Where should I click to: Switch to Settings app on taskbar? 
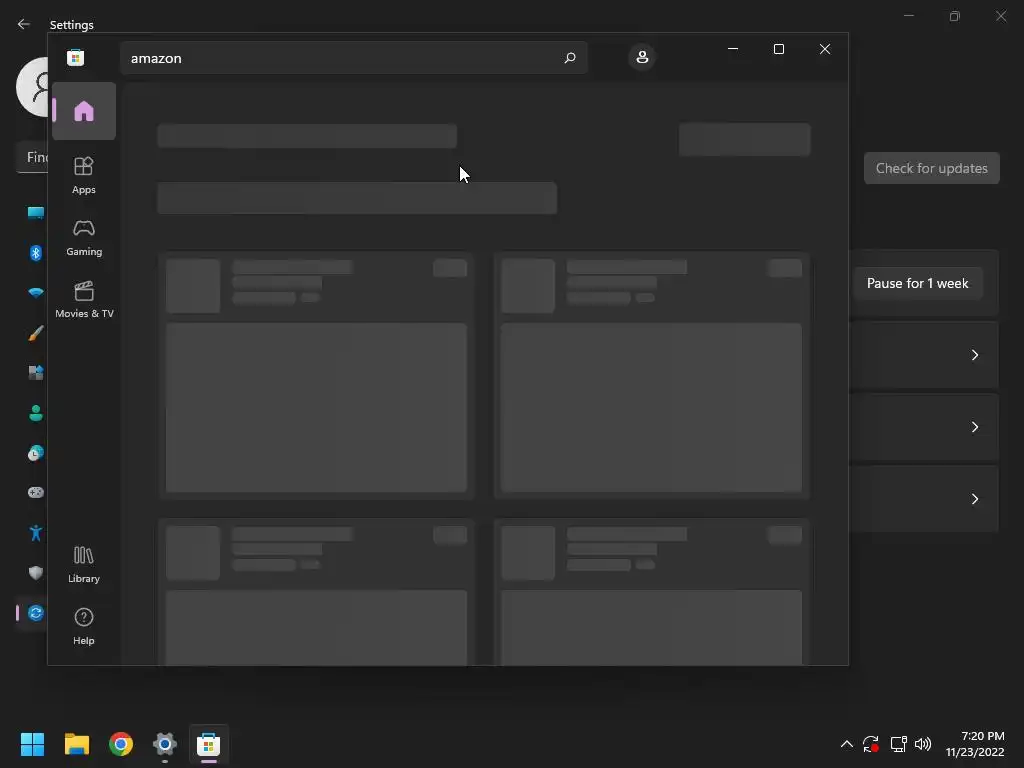[165, 744]
